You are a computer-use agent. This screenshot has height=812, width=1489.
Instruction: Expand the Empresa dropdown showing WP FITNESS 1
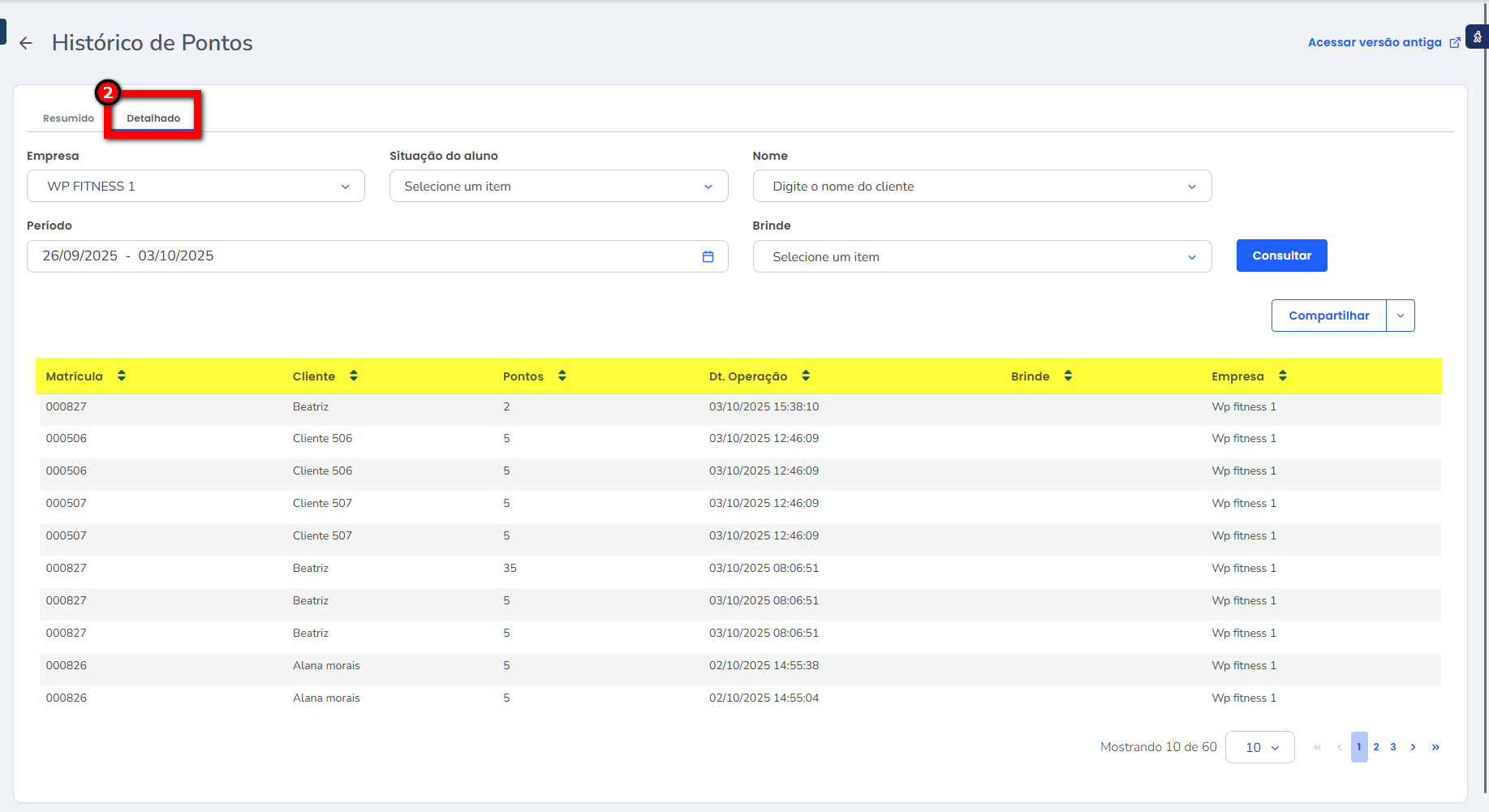pyautogui.click(x=196, y=187)
